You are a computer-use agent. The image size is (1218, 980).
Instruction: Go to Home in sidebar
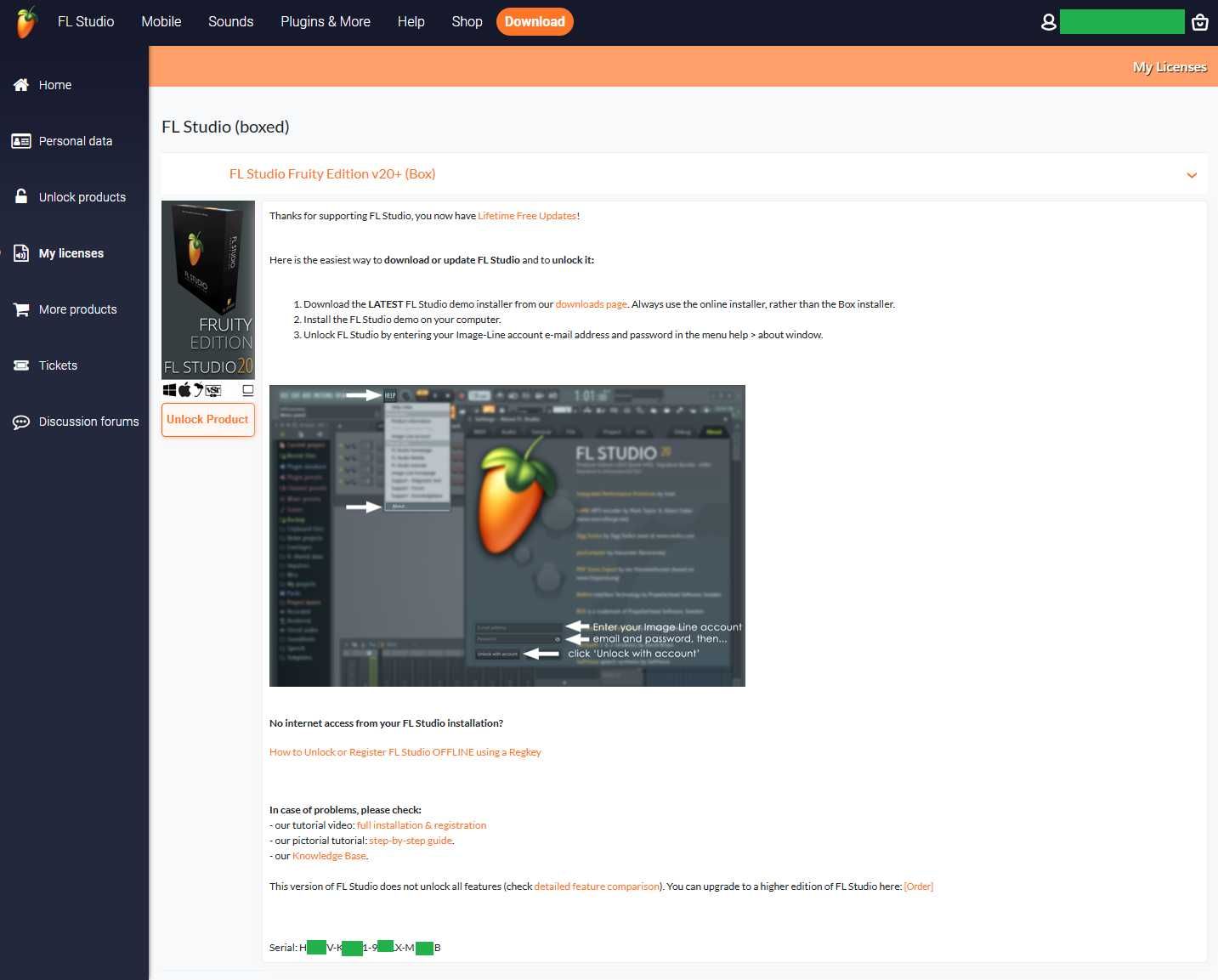[x=55, y=85]
